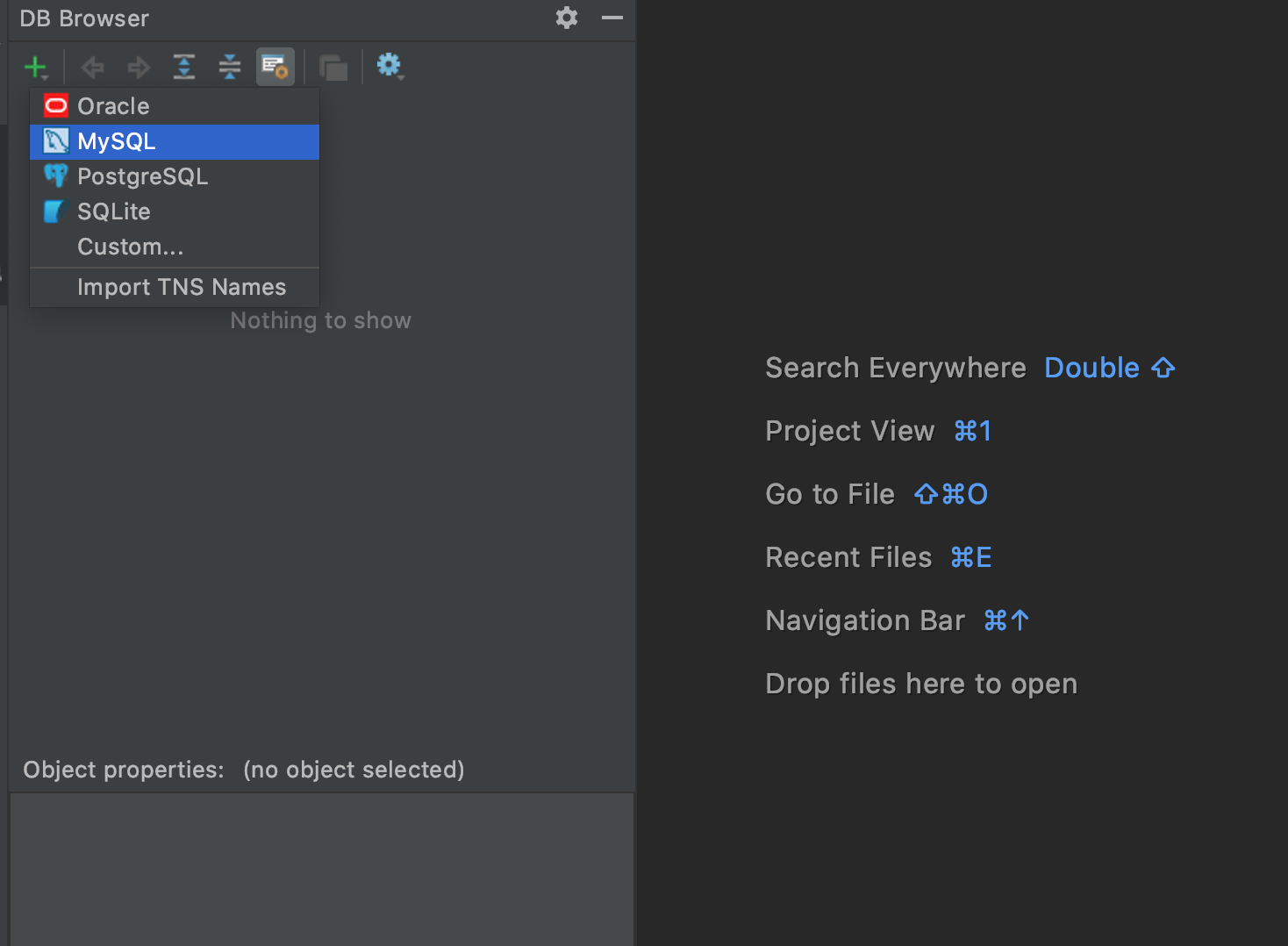Click inside the object properties pane

point(322,869)
